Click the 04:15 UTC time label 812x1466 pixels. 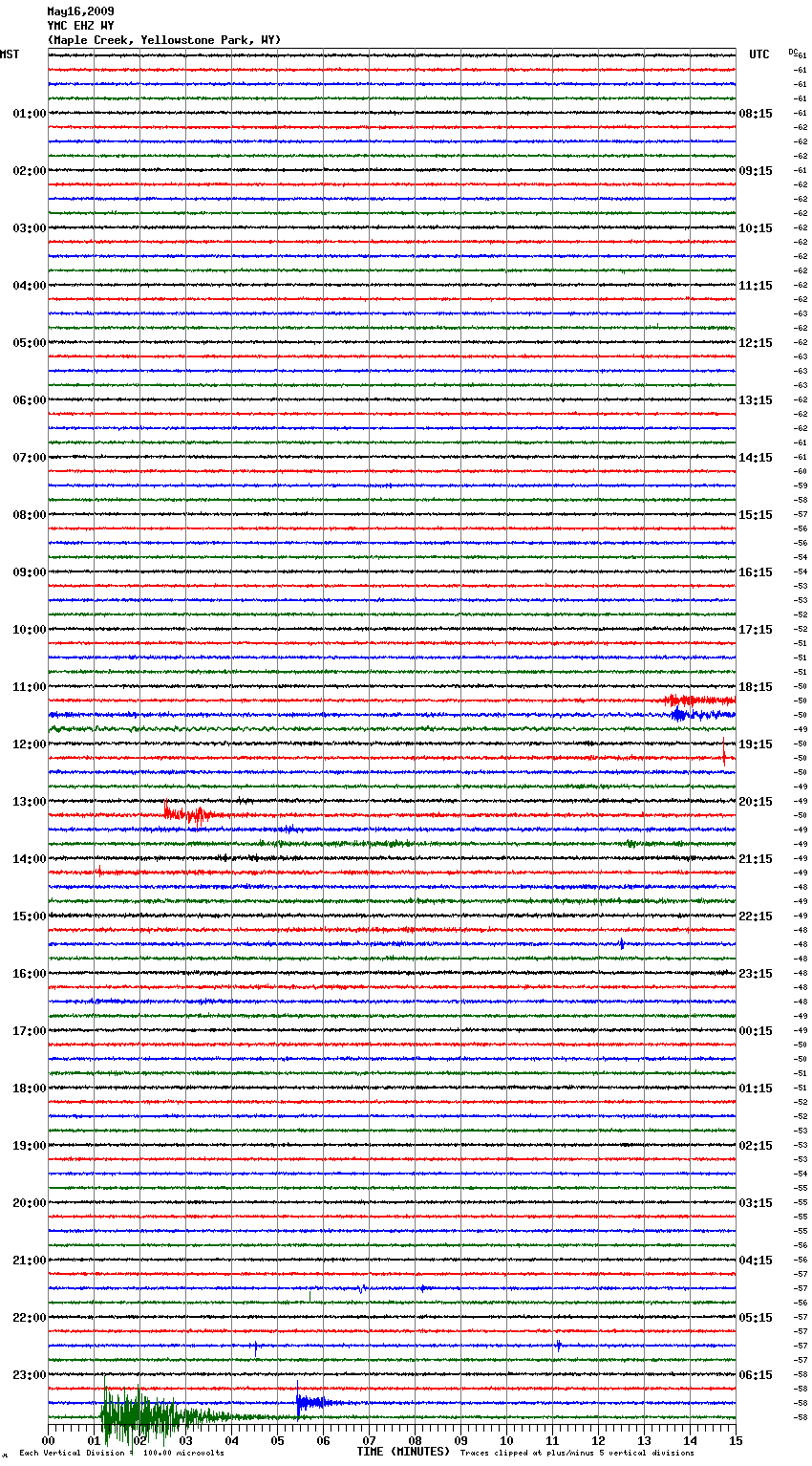756,1261
